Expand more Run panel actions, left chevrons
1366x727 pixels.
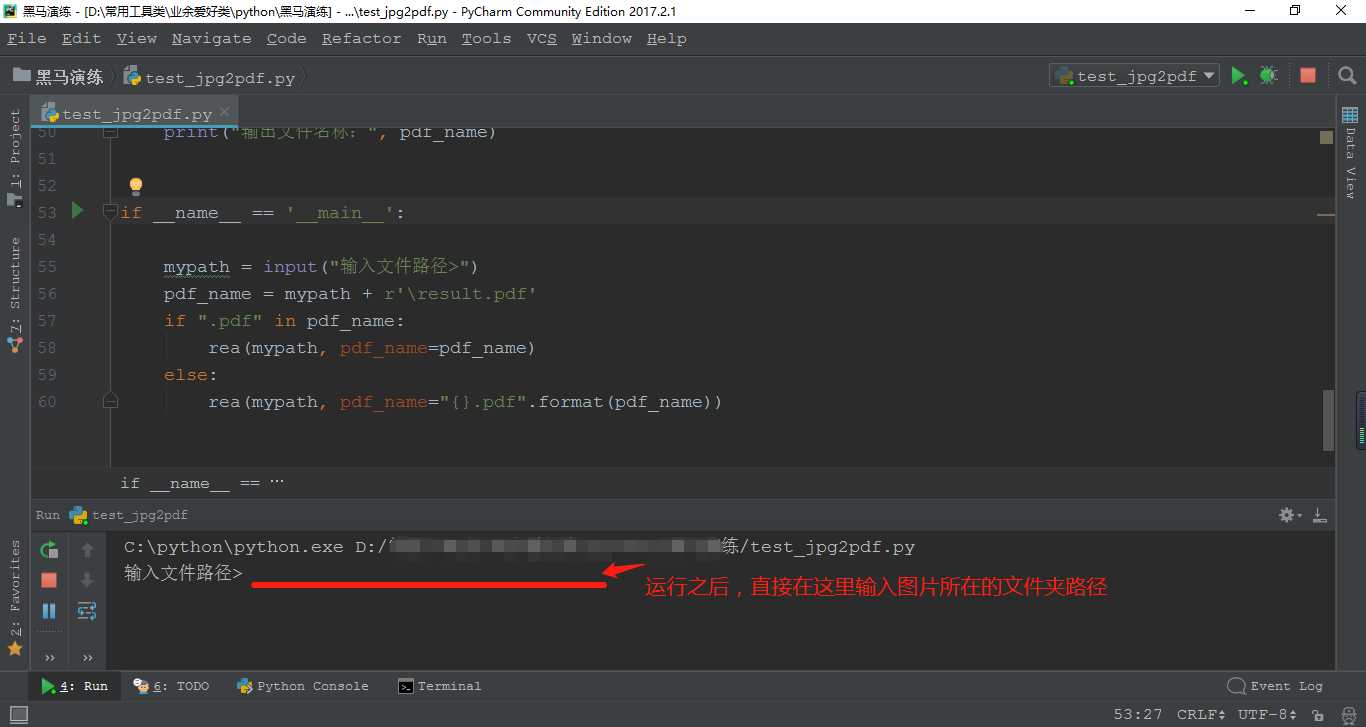49,657
